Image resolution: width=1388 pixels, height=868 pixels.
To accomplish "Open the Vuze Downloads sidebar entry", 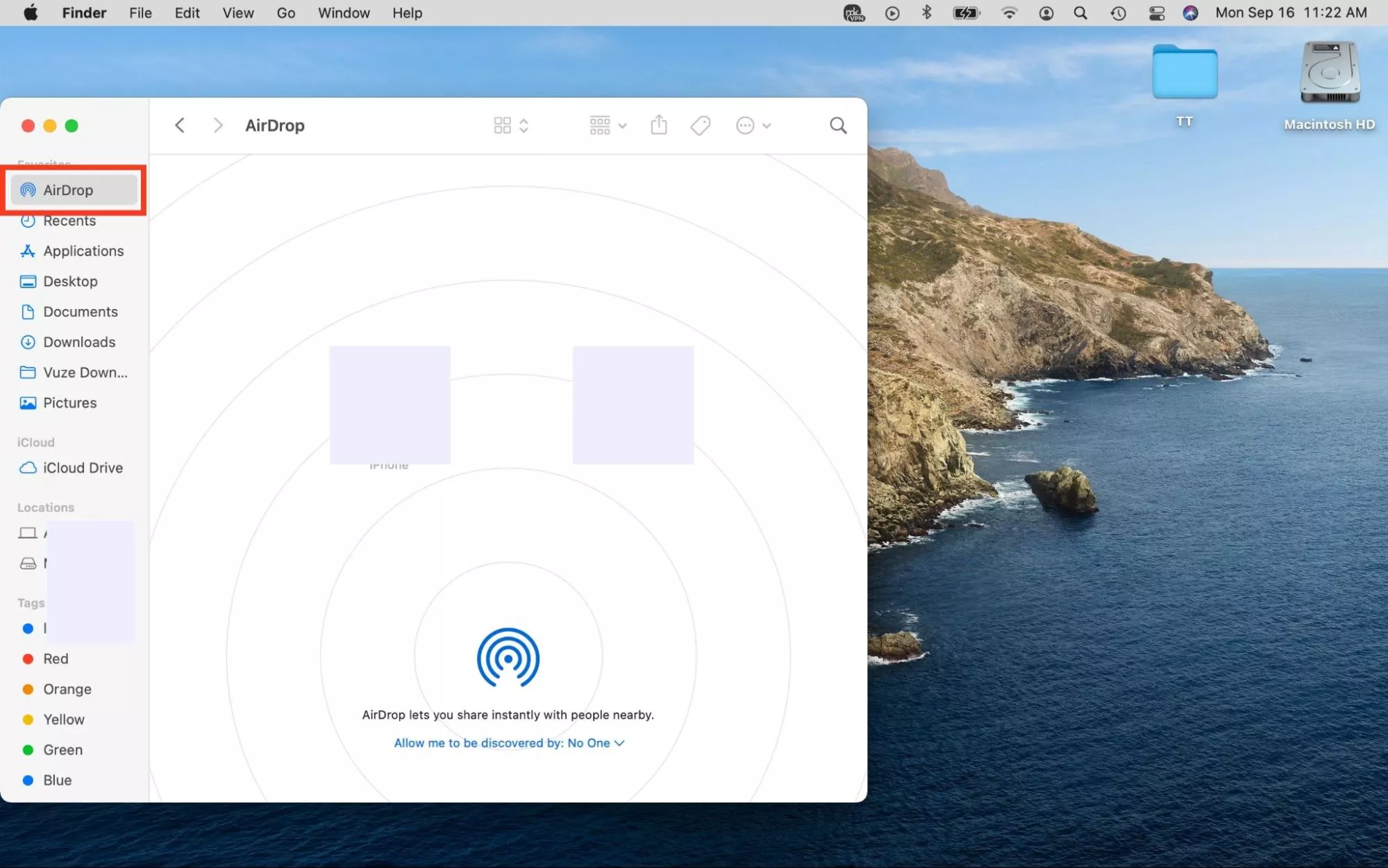I will [83, 372].
